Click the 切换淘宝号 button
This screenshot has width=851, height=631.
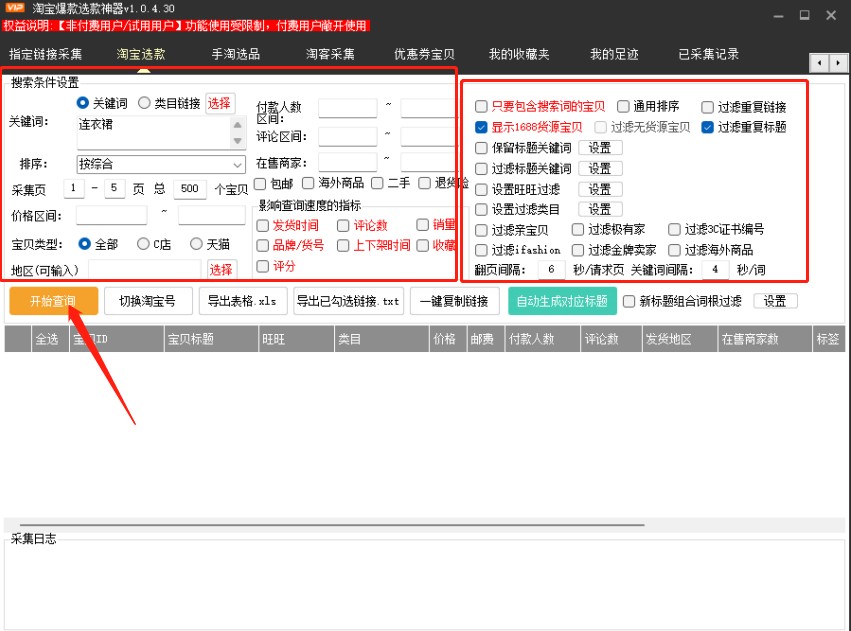pos(148,301)
